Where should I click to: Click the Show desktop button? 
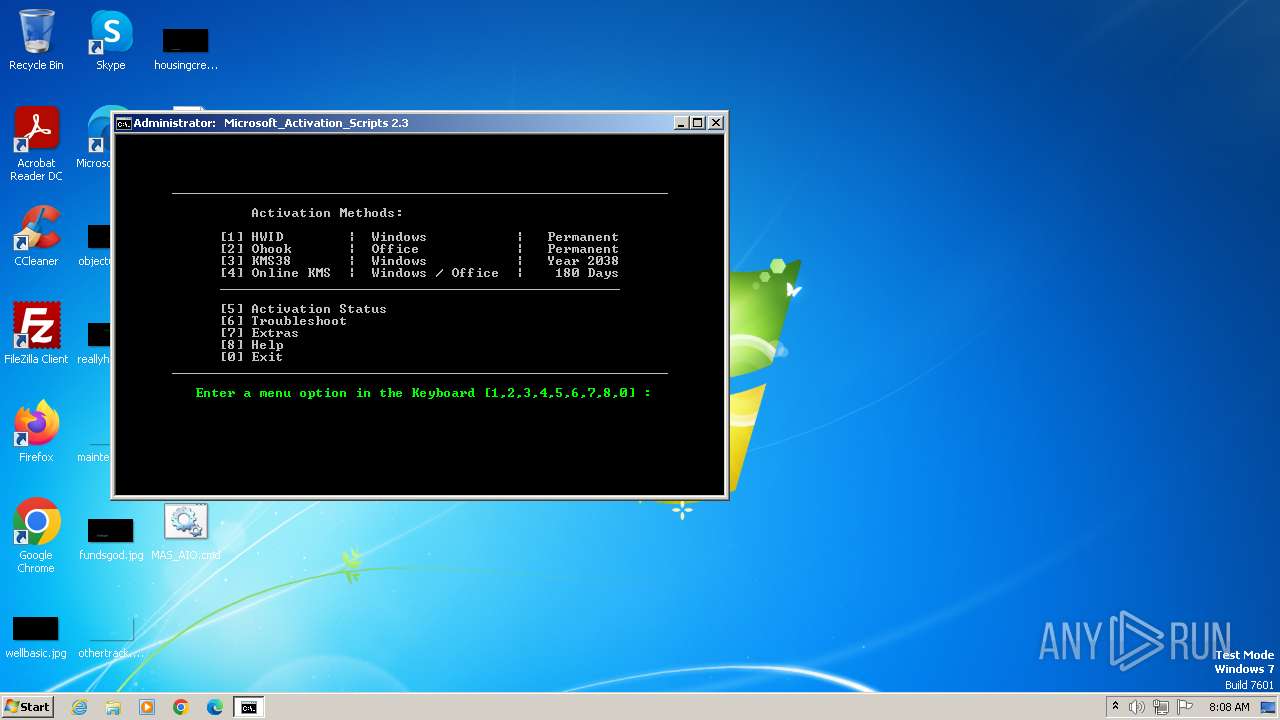point(1269,707)
